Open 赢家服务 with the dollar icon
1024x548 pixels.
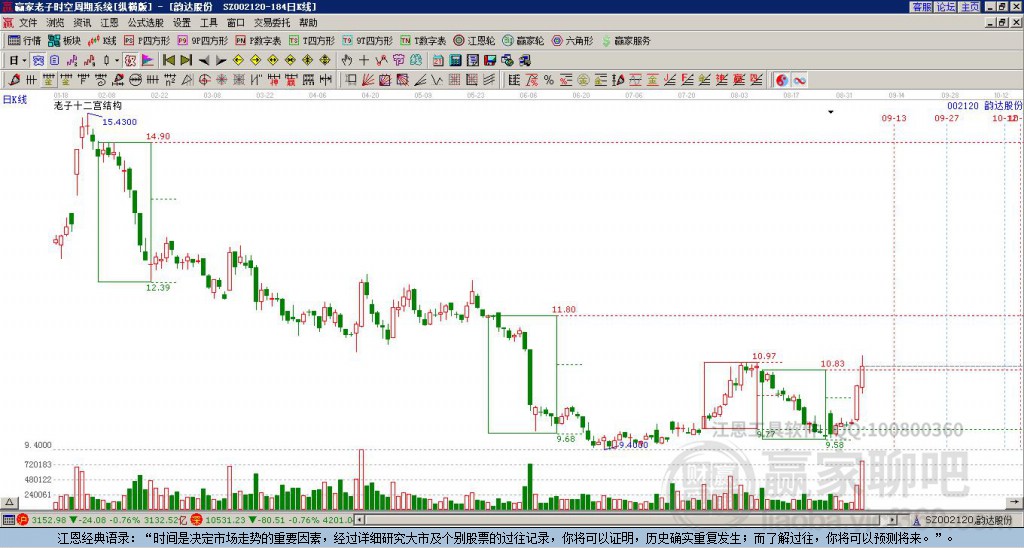626,40
